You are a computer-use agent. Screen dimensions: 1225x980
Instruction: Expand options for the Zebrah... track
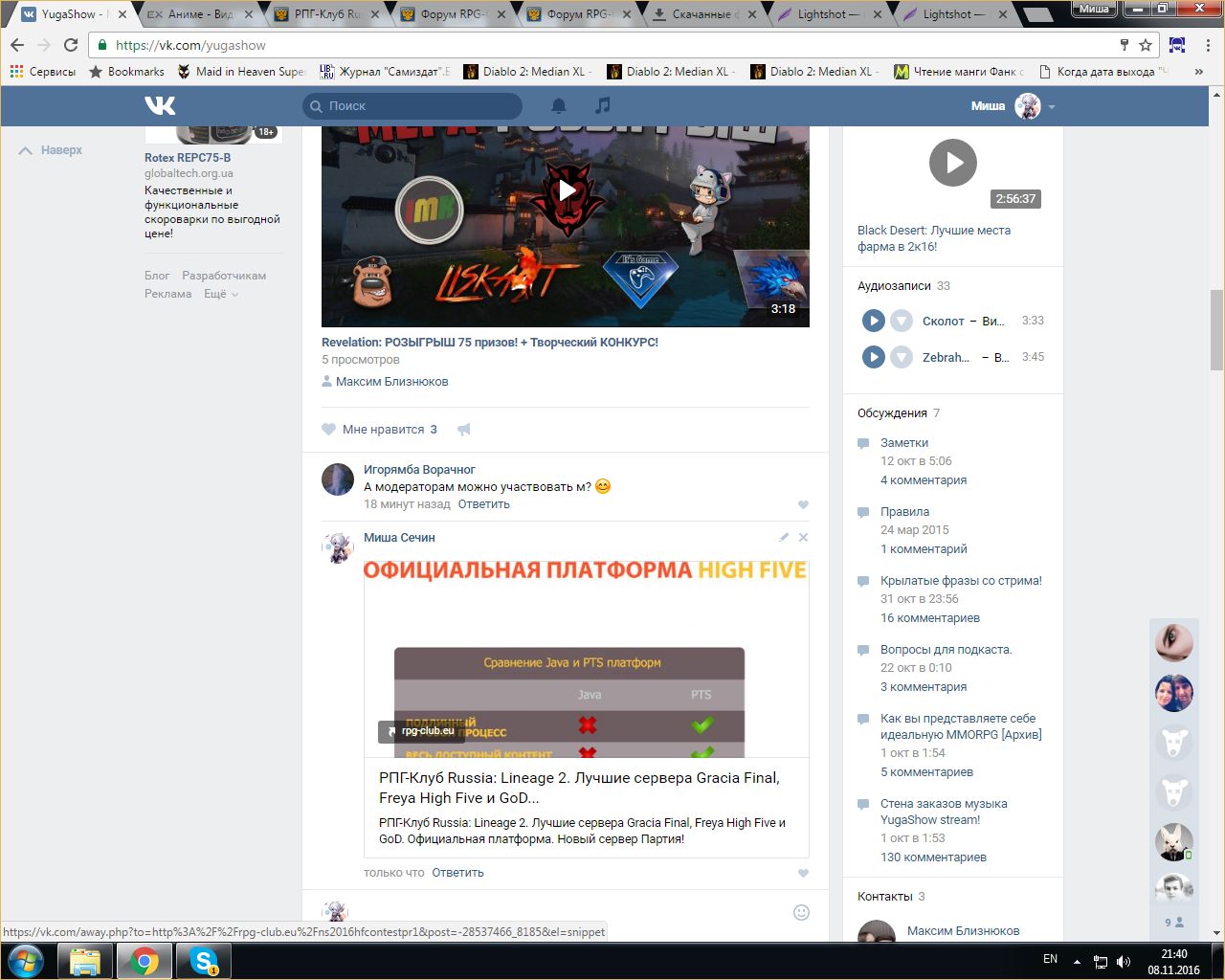(902, 357)
